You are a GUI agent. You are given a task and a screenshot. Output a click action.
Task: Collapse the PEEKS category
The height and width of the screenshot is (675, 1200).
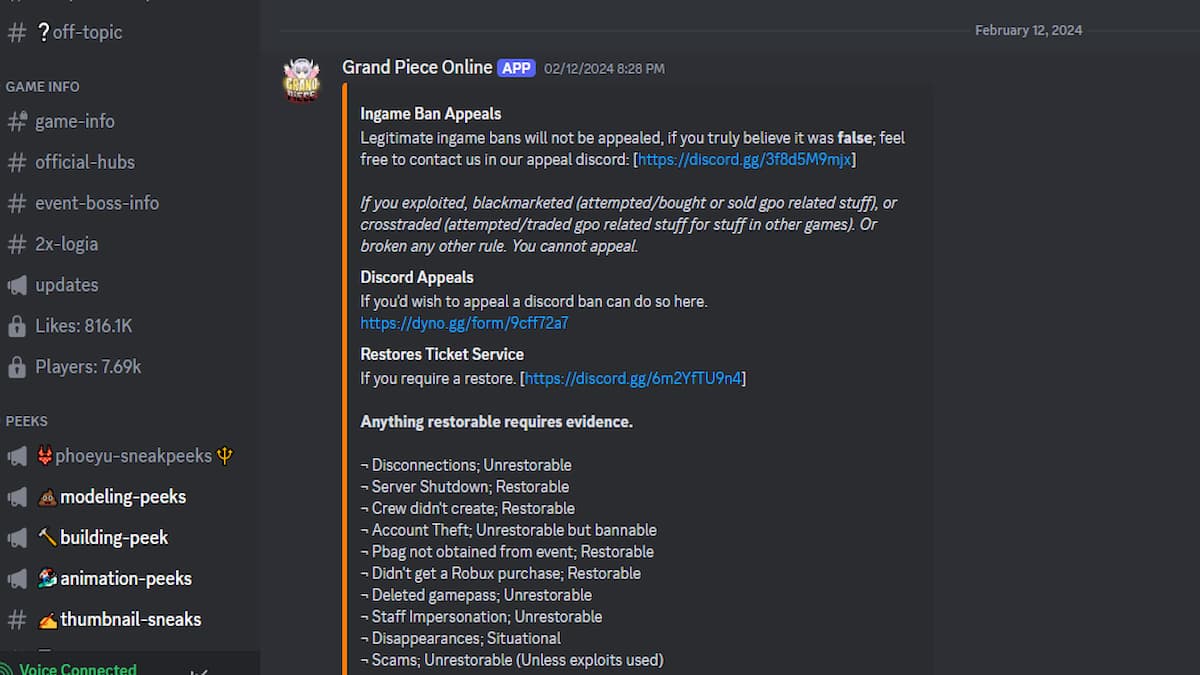[27, 421]
